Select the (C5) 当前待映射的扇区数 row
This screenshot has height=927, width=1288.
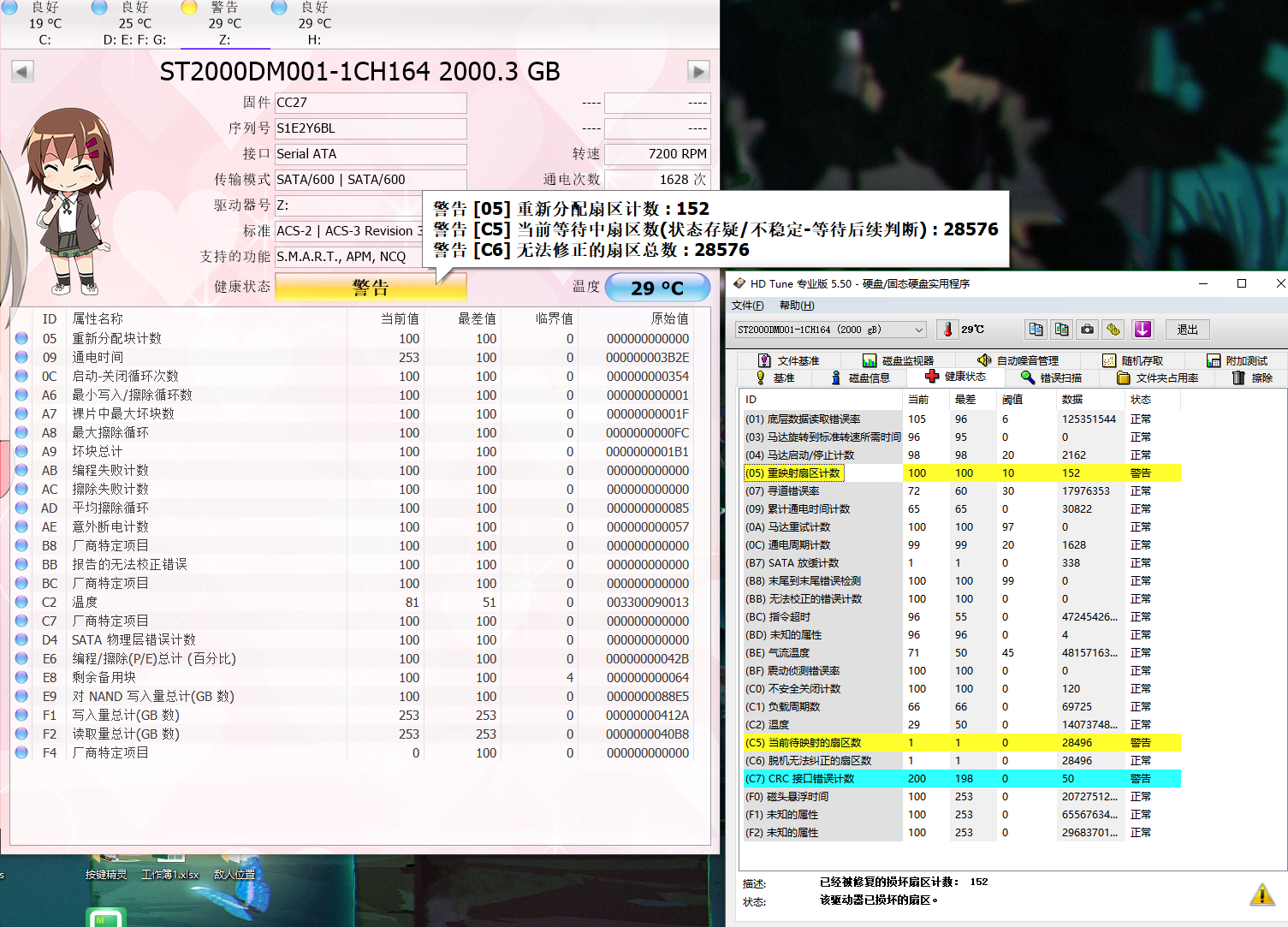(962, 742)
